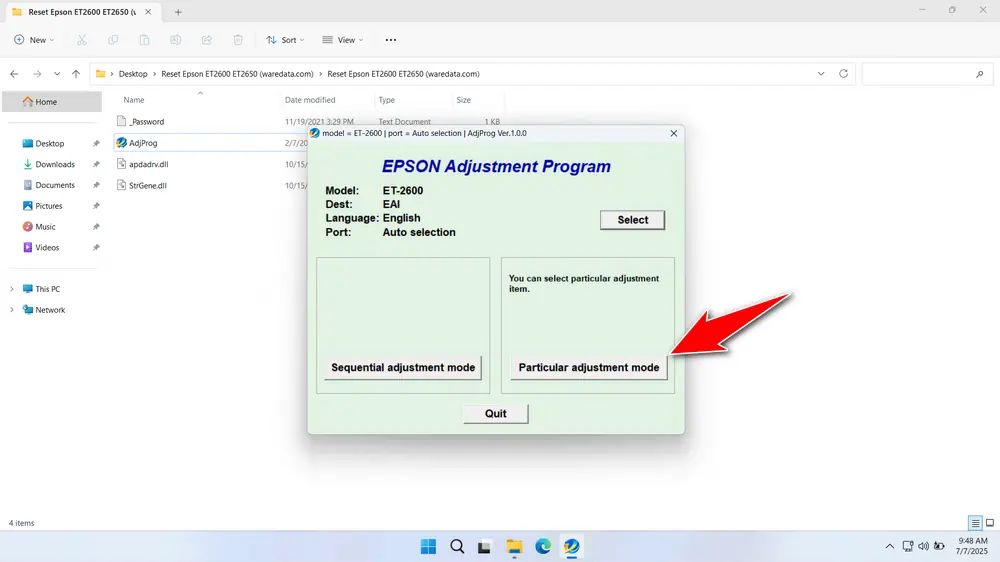Sort files by the Size column

464,100
